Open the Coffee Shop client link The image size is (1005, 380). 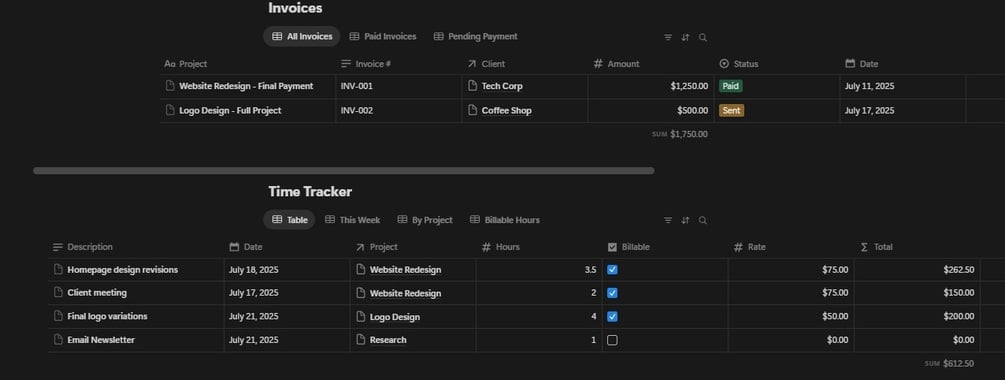pyautogui.click(x=506, y=110)
